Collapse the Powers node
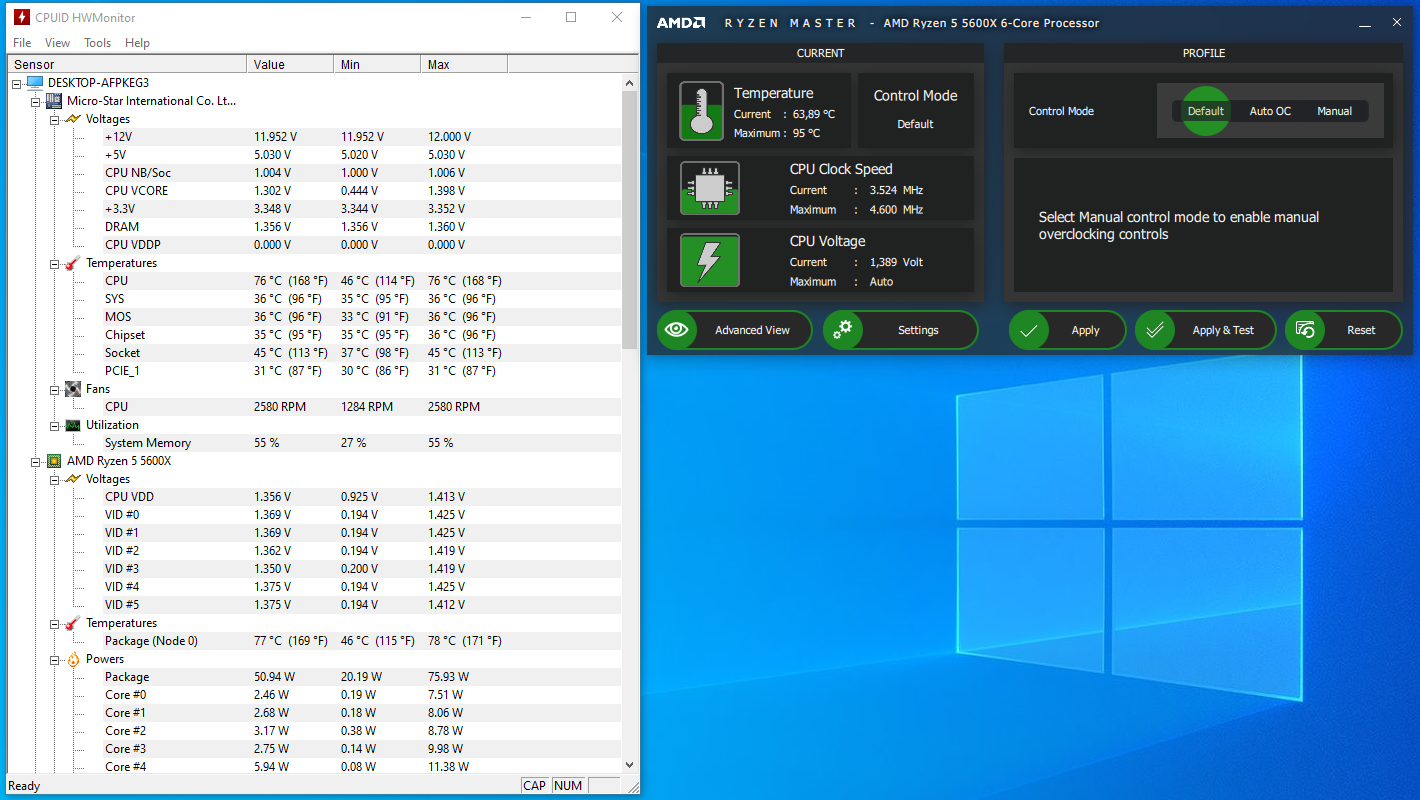Screen dimensions: 1420x800 click(55, 659)
